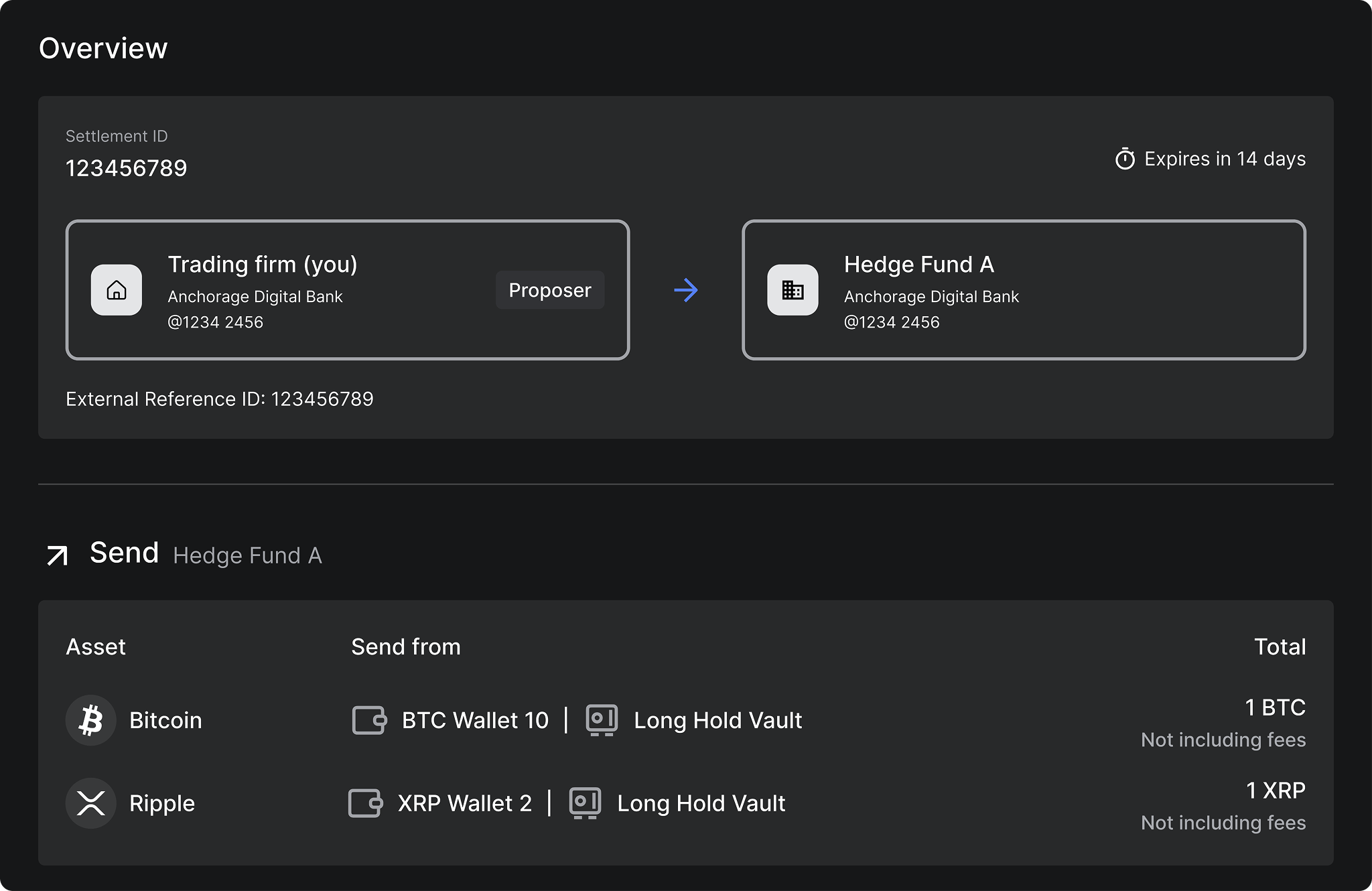Click the Proposer badge
1372x891 pixels.
[549, 290]
